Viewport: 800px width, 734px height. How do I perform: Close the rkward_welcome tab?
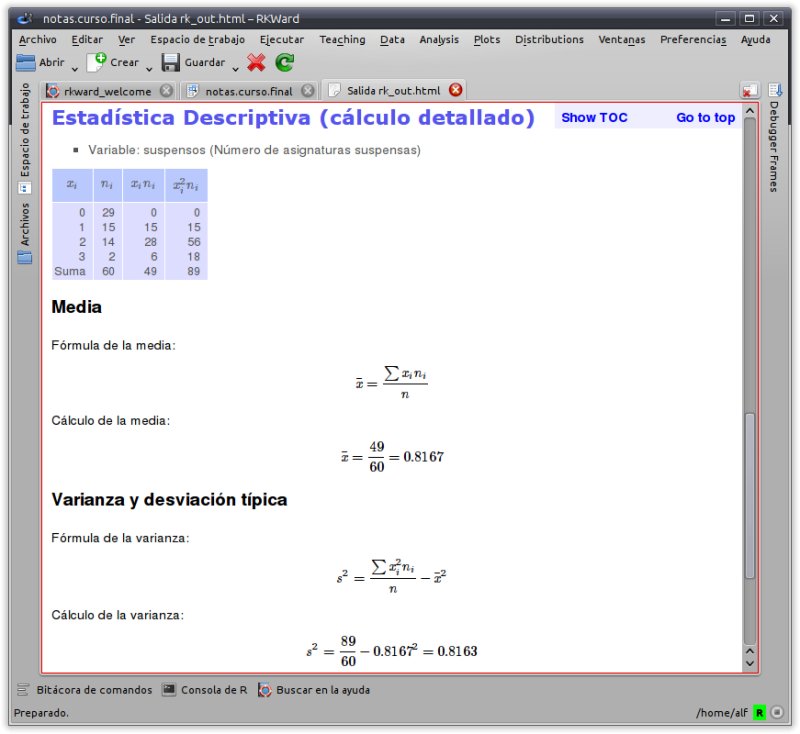tap(166, 91)
